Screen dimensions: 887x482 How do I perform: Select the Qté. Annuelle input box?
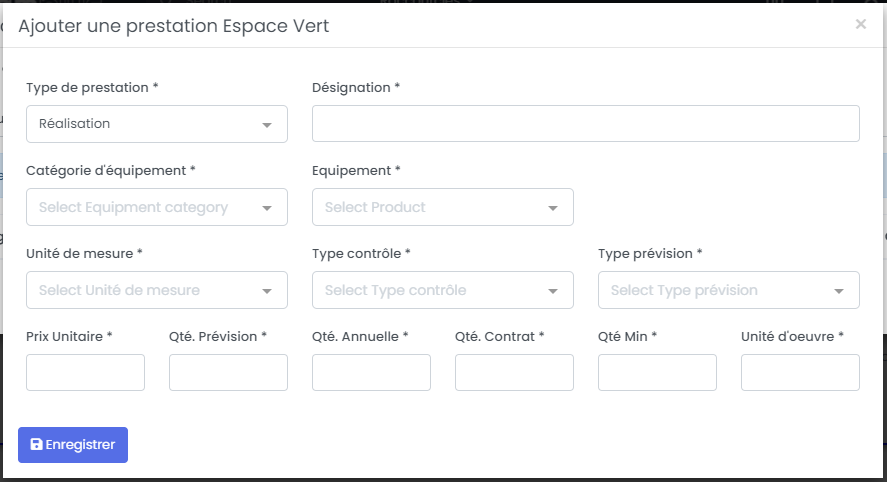click(x=371, y=372)
